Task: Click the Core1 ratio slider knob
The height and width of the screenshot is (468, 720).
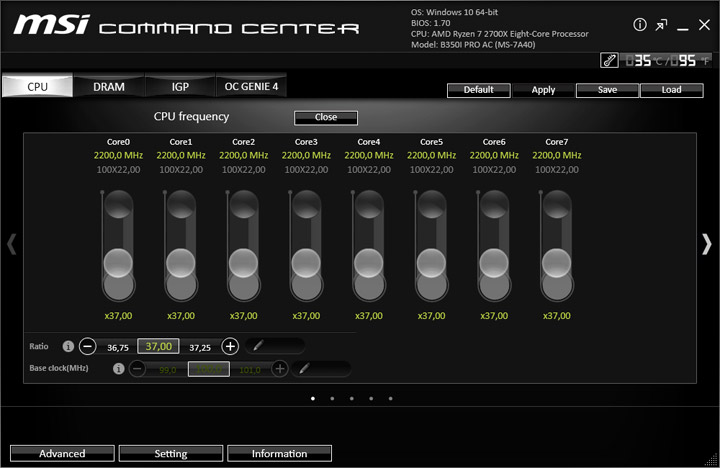Action: click(180, 263)
